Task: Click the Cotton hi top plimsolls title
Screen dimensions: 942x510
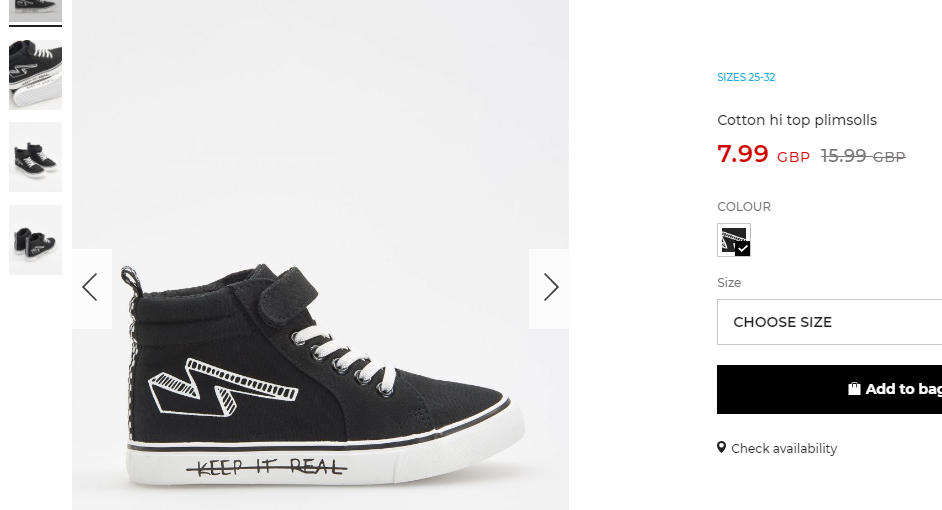Action: coord(797,120)
